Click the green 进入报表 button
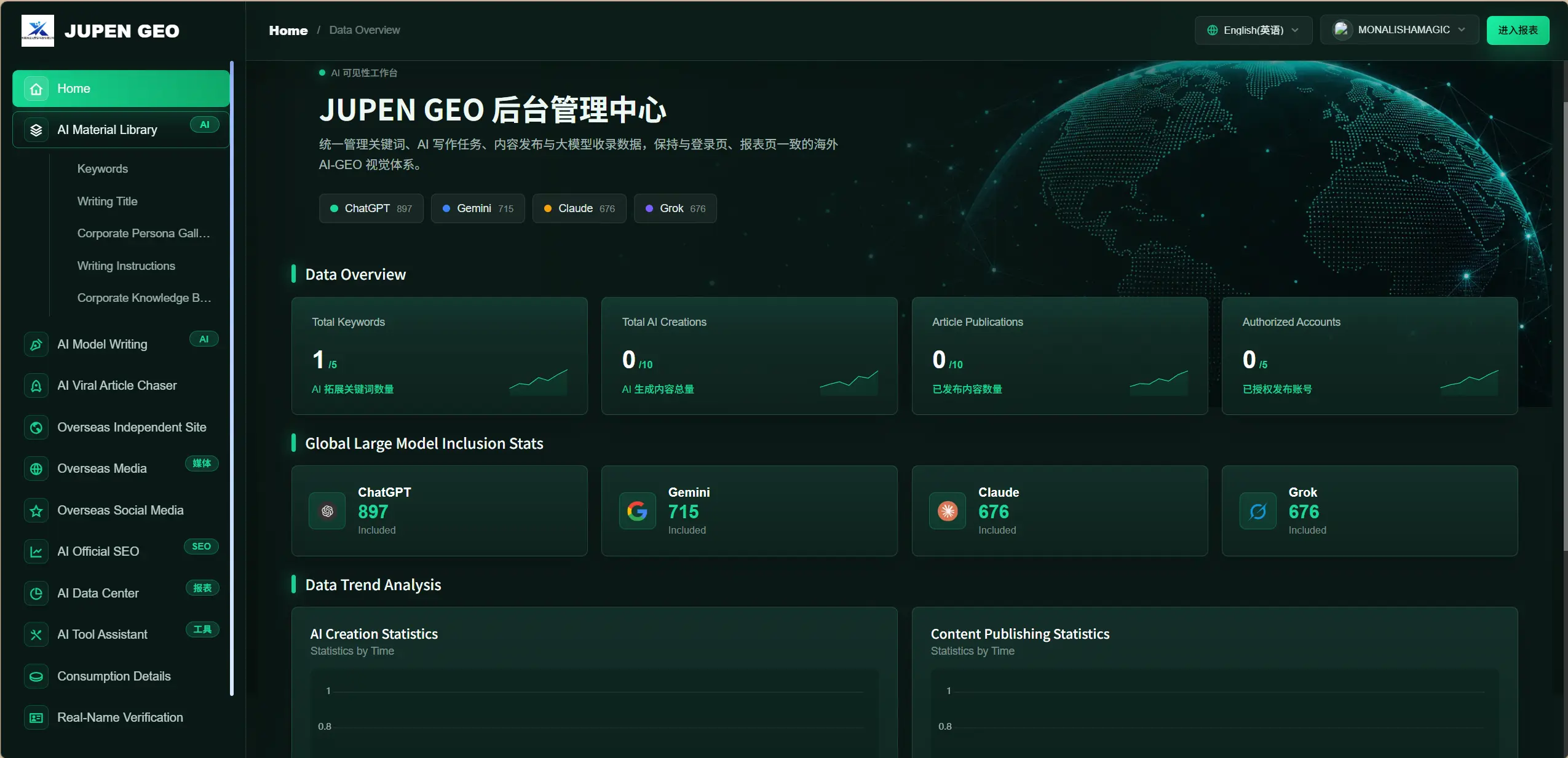Image resolution: width=1568 pixels, height=758 pixels. [x=1518, y=30]
